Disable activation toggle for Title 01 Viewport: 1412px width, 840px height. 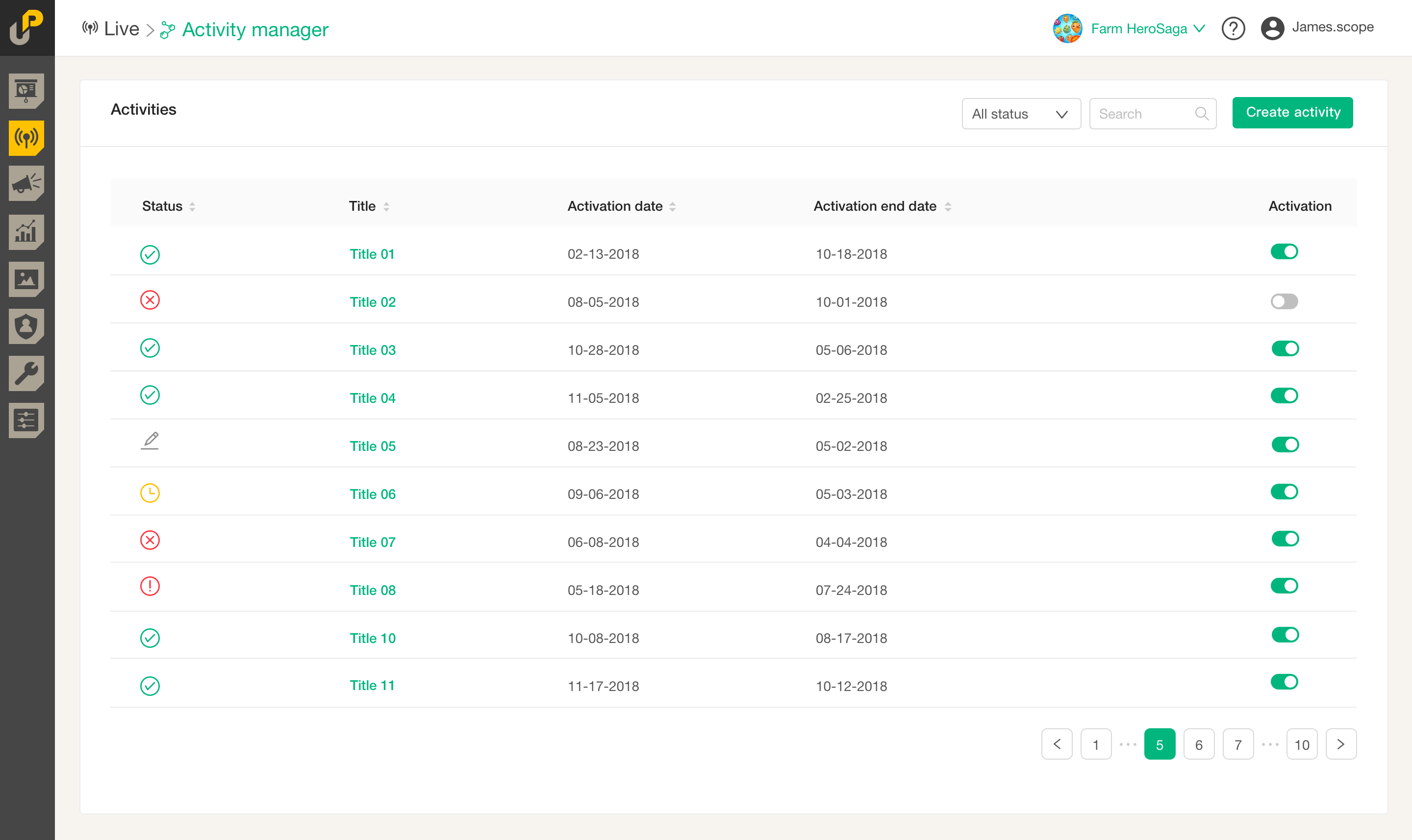click(1284, 251)
